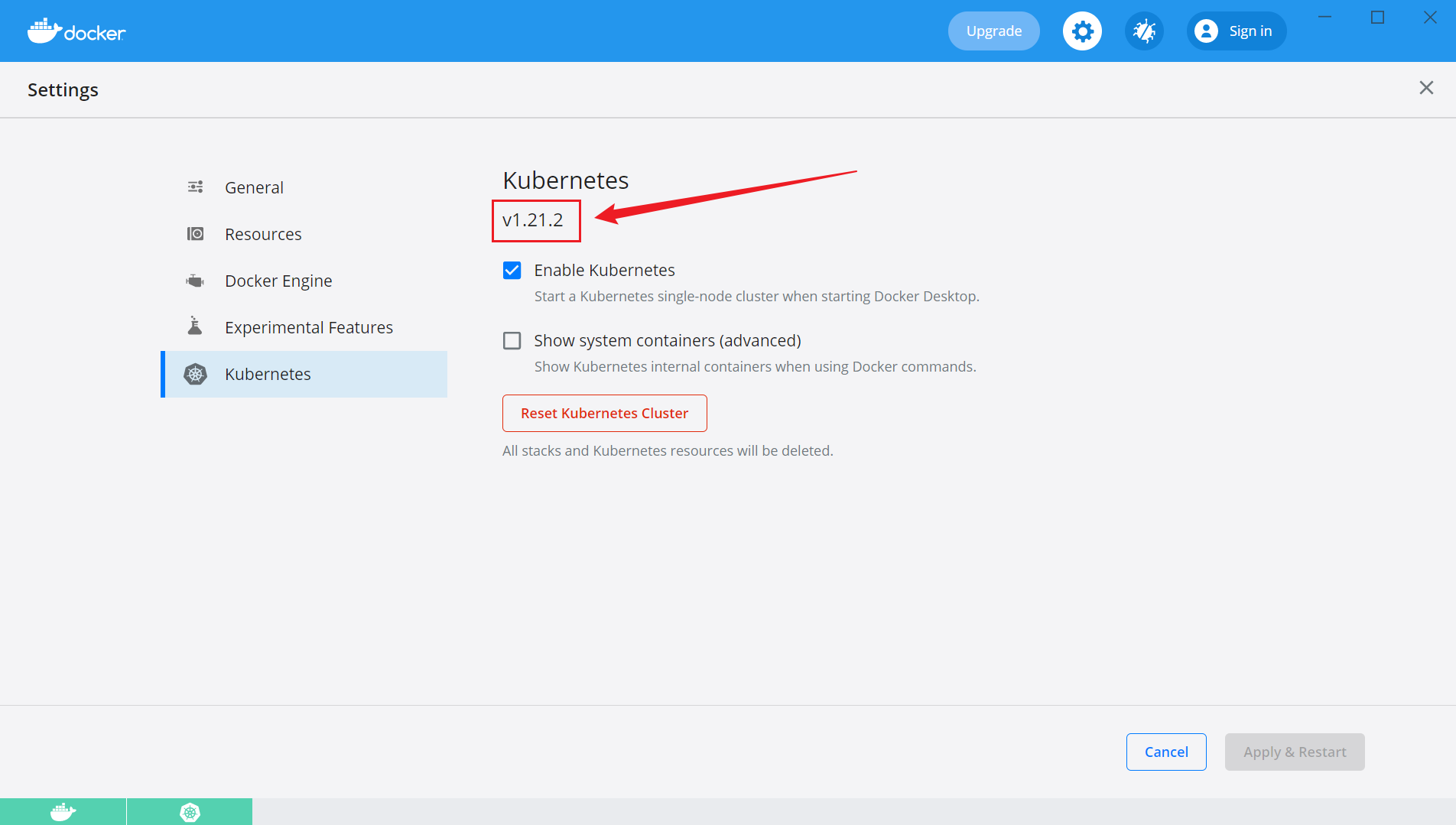Click Reset Kubernetes Cluster button

(x=605, y=413)
